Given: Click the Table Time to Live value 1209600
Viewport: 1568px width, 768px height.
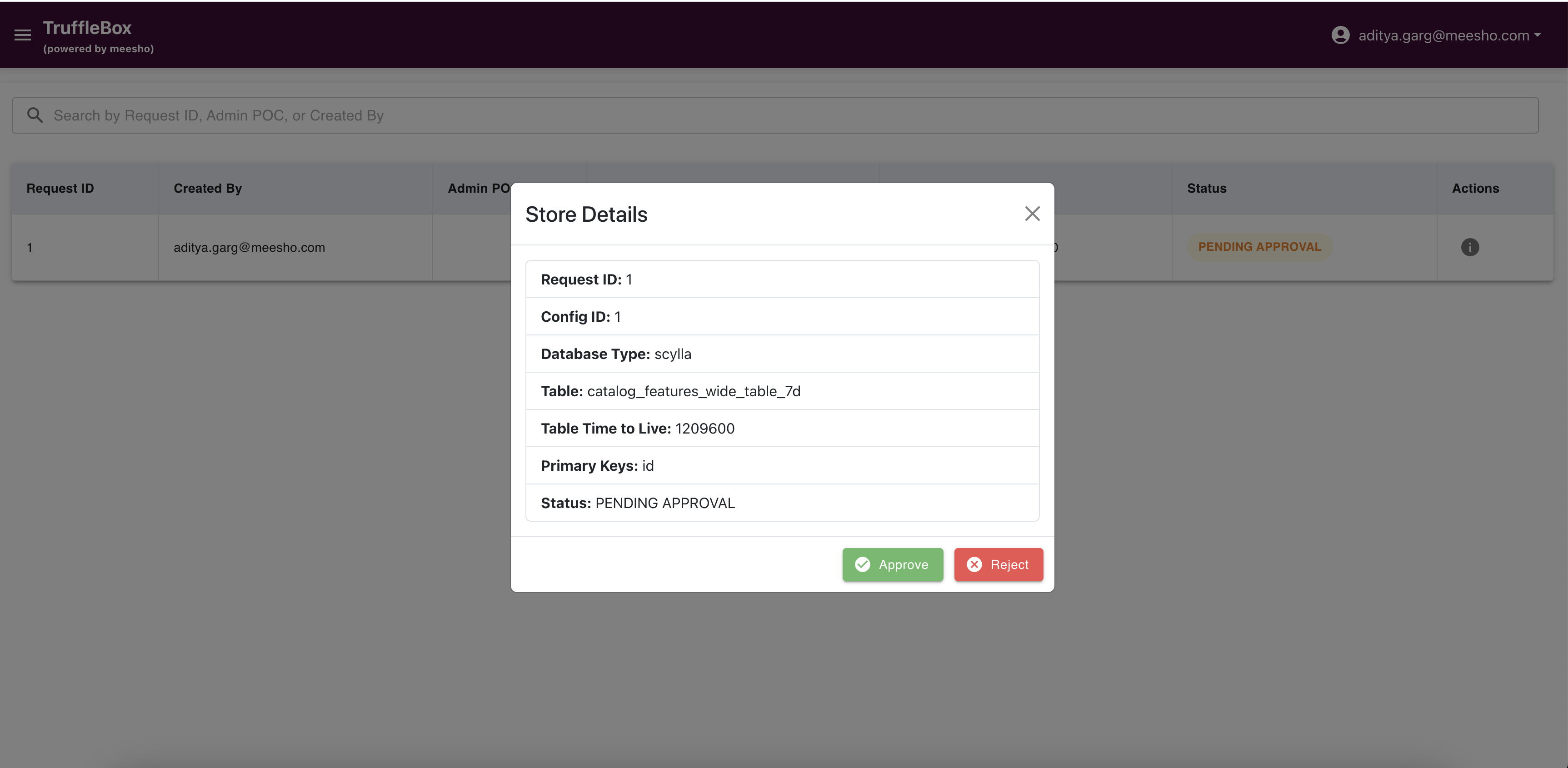Looking at the screenshot, I should [x=704, y=429].
